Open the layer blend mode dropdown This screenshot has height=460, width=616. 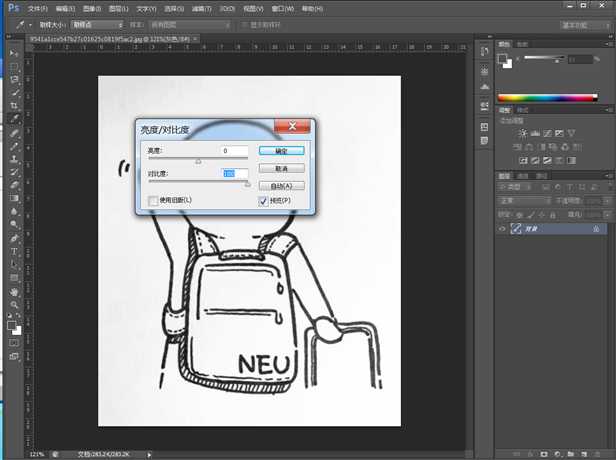(x=526, y=201)
